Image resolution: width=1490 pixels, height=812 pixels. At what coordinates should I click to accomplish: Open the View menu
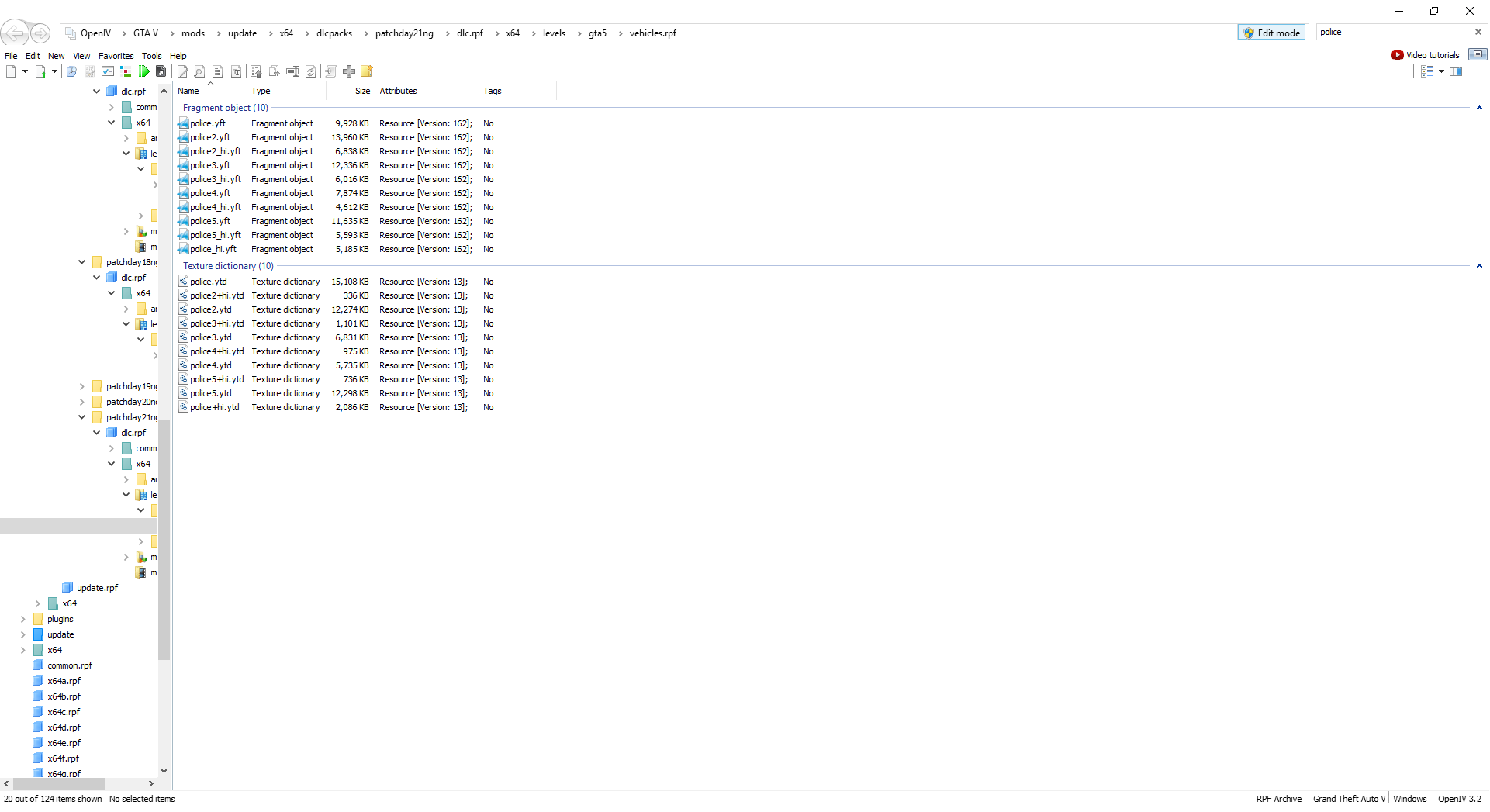(81, 56)
